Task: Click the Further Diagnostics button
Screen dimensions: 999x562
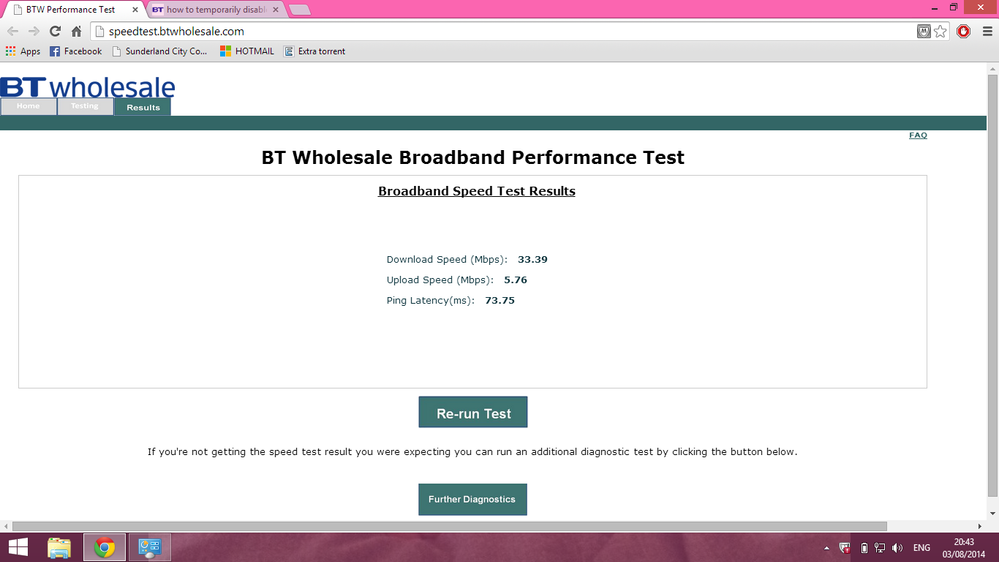Action: (x=473, y=500)
